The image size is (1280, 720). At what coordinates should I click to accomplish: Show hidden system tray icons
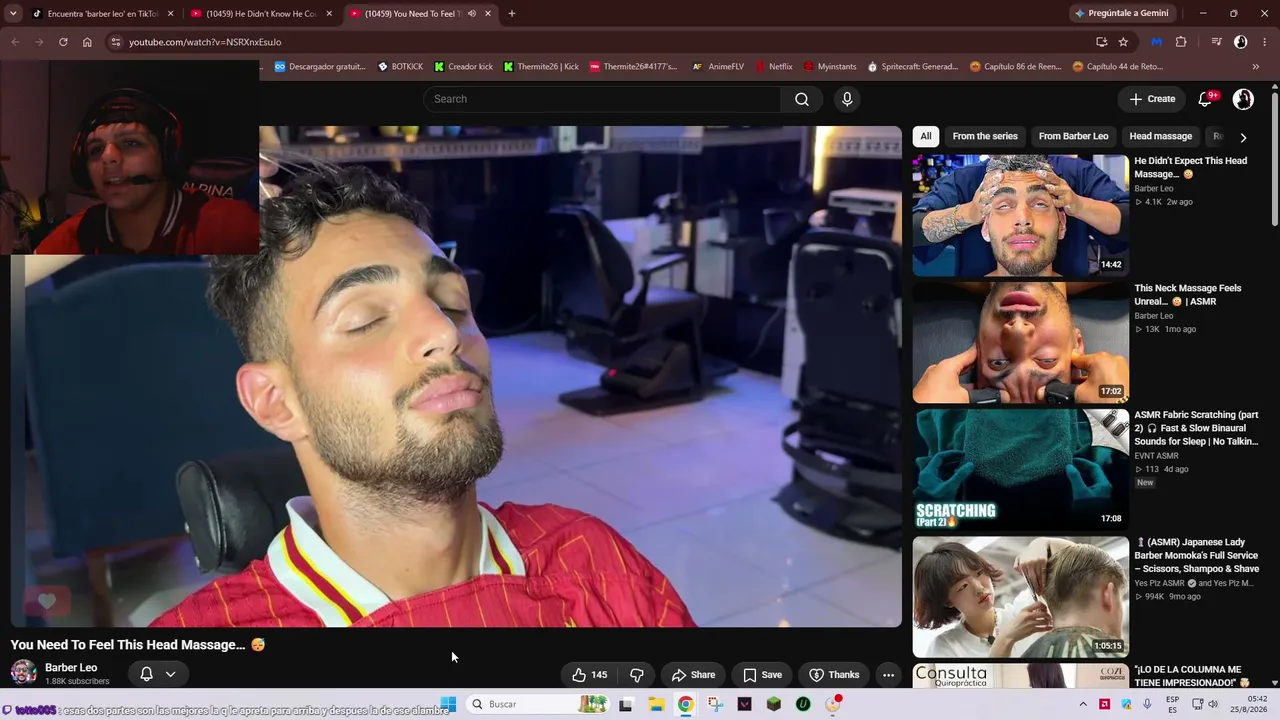[x=1083, y=704]
